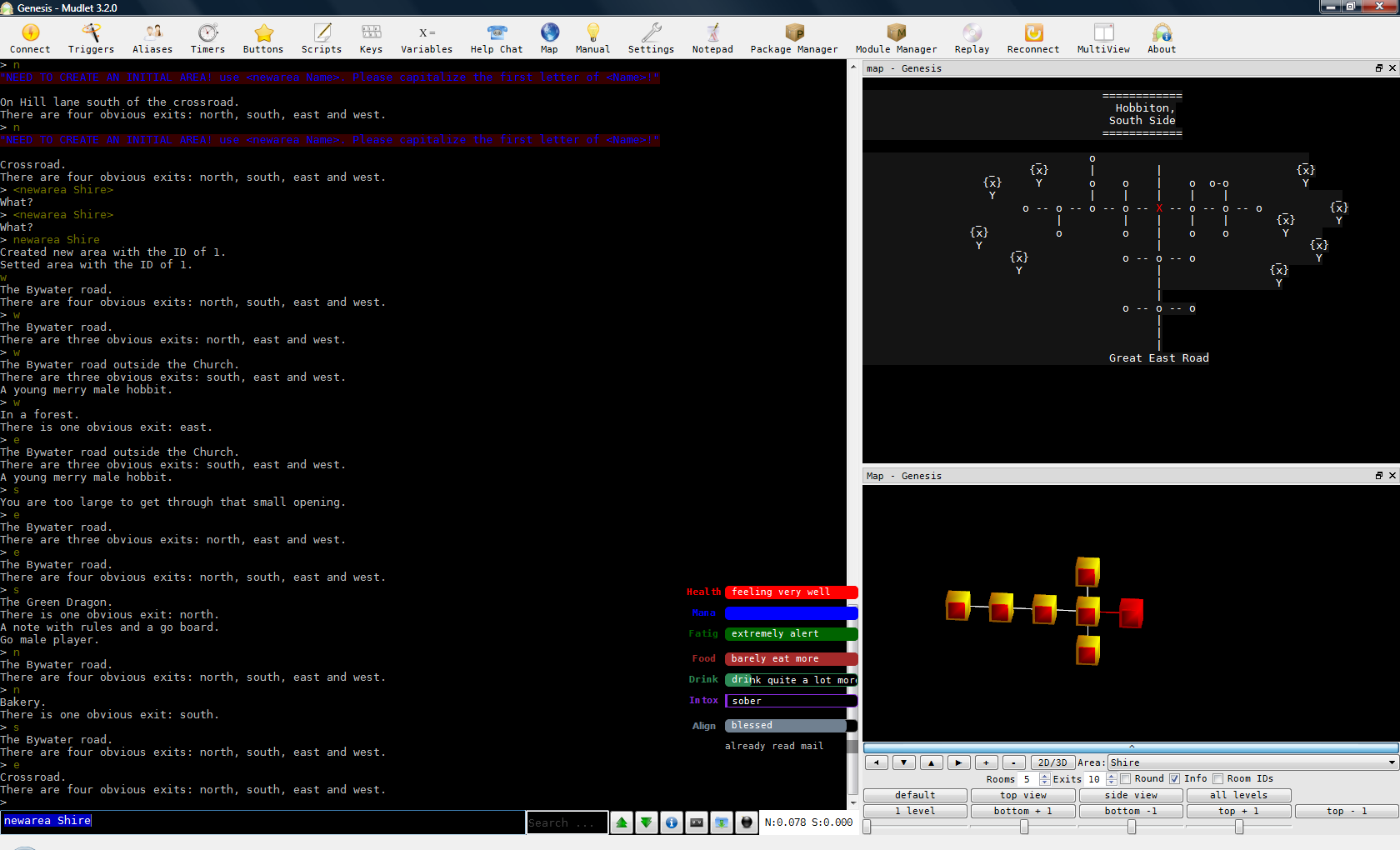This screenshot has width=1400, height=850.
Task: Increase the Exits spinner value
Action: click(x=1111, y=776)
